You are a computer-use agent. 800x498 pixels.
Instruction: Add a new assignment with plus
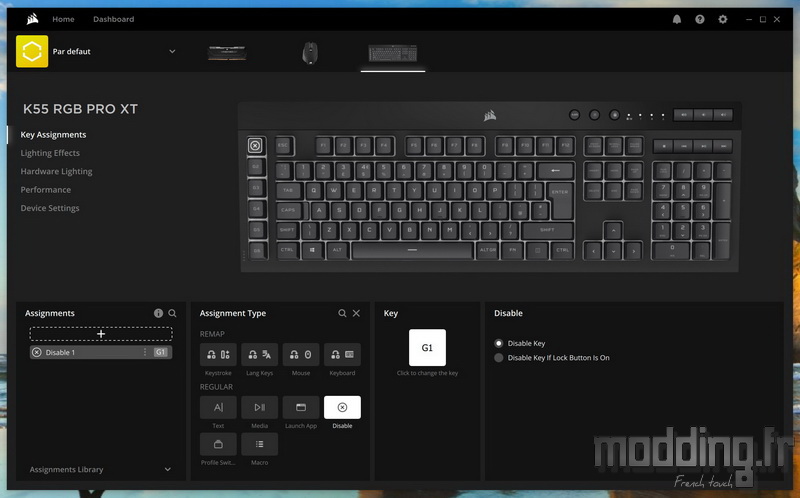[x=101, y=334]
